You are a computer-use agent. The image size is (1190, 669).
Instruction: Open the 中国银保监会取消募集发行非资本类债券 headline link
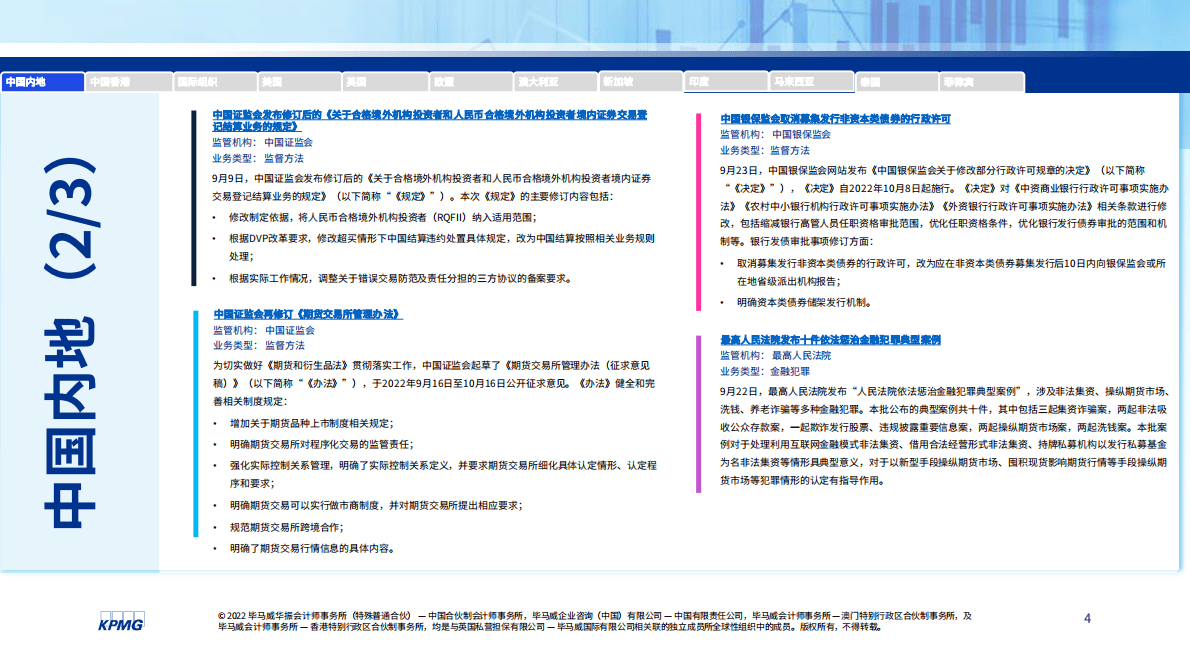click(x=835, y=118)
